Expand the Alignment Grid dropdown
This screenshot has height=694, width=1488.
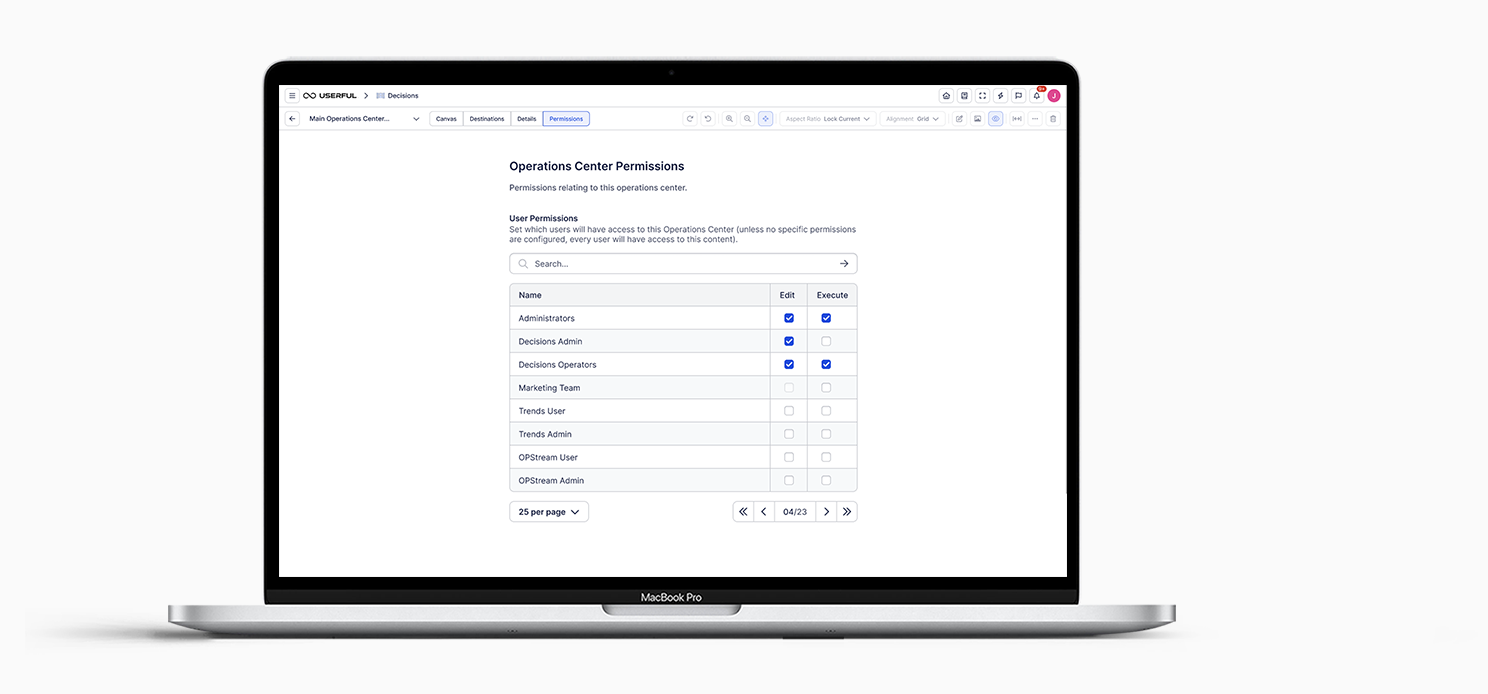click(912, 119)
